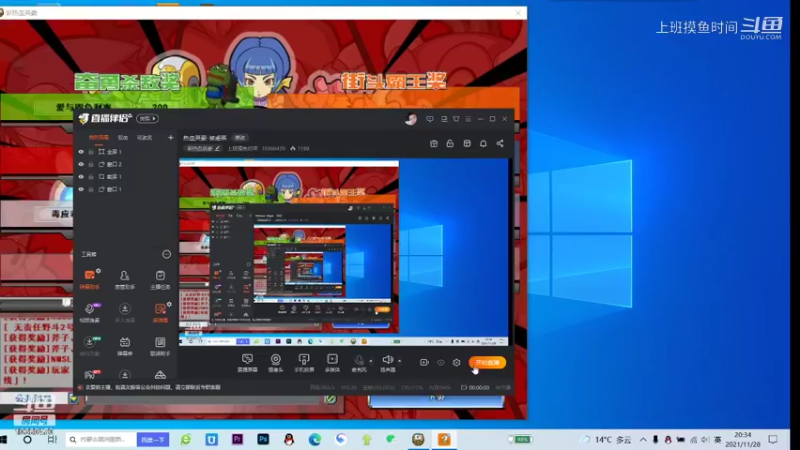Open 弹幕秀 danmaku show tool
Viewport: 800px width, 450px height.
124,345
